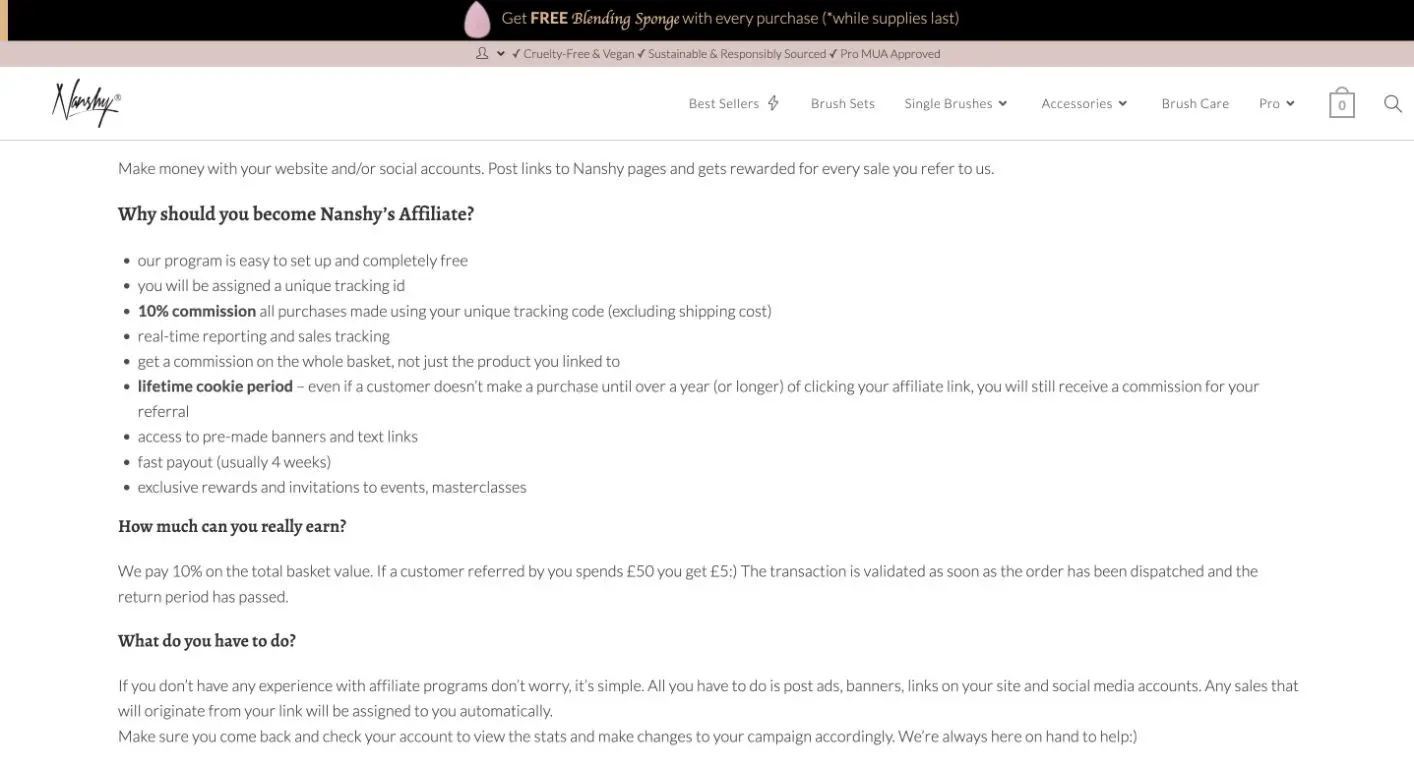This screenshot has height=766, width=1414.
Task: Click "Make sure you come back and check" sentence
Action: [628, 736]
